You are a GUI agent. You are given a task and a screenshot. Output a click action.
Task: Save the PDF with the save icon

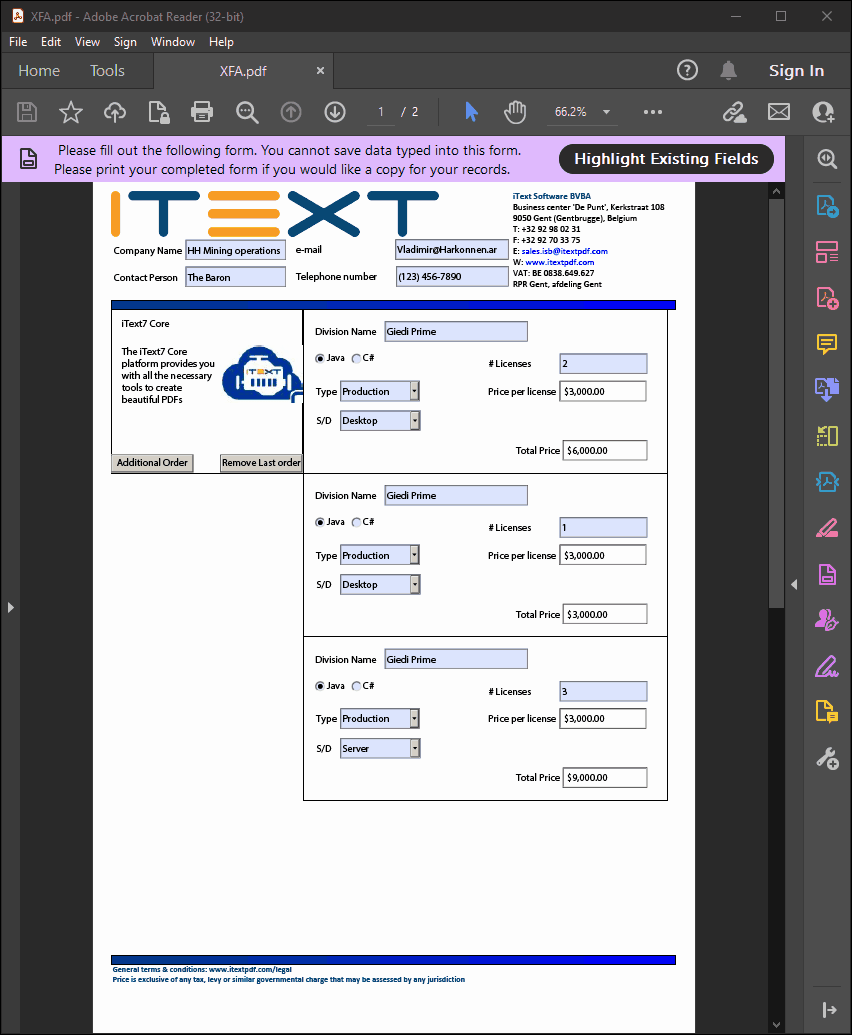click(26, 112)
